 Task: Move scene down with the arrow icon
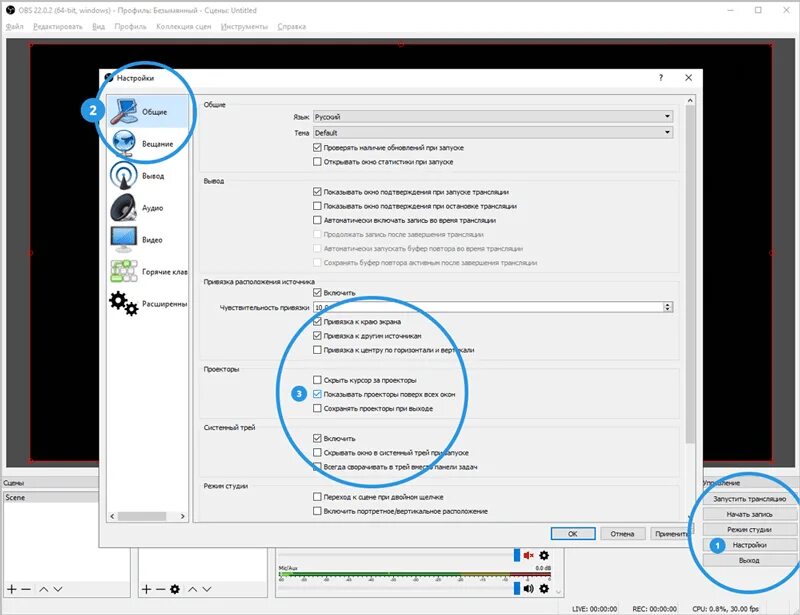click(58, 589)
